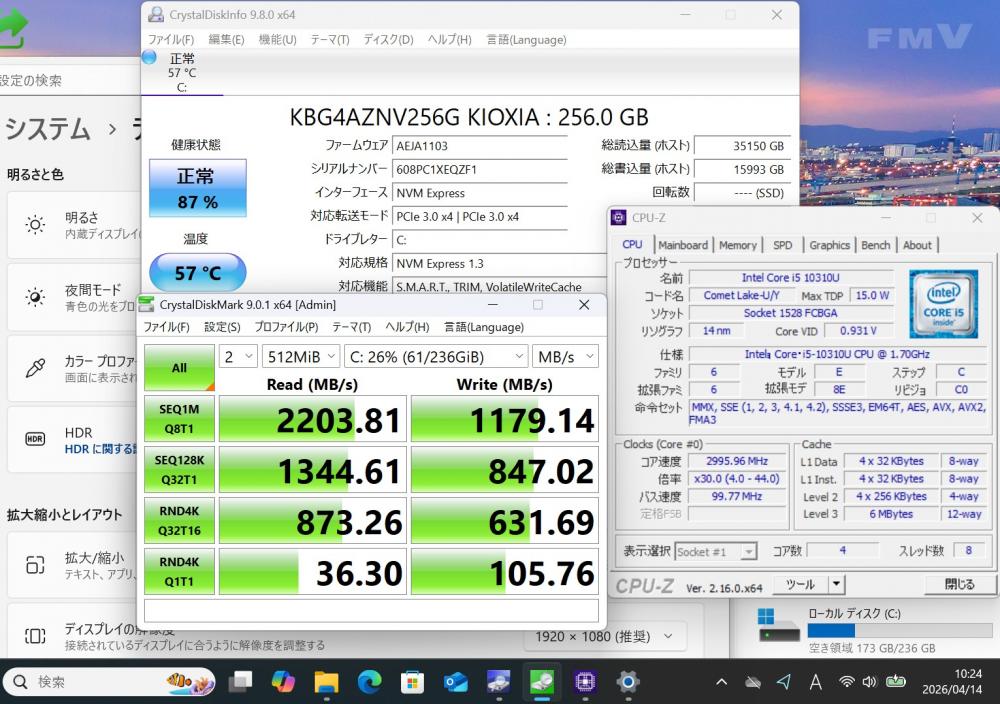Screen dimensions: 1000x704
Task: Click the 57 °C temperature indicator
Action: coord(197,272)
